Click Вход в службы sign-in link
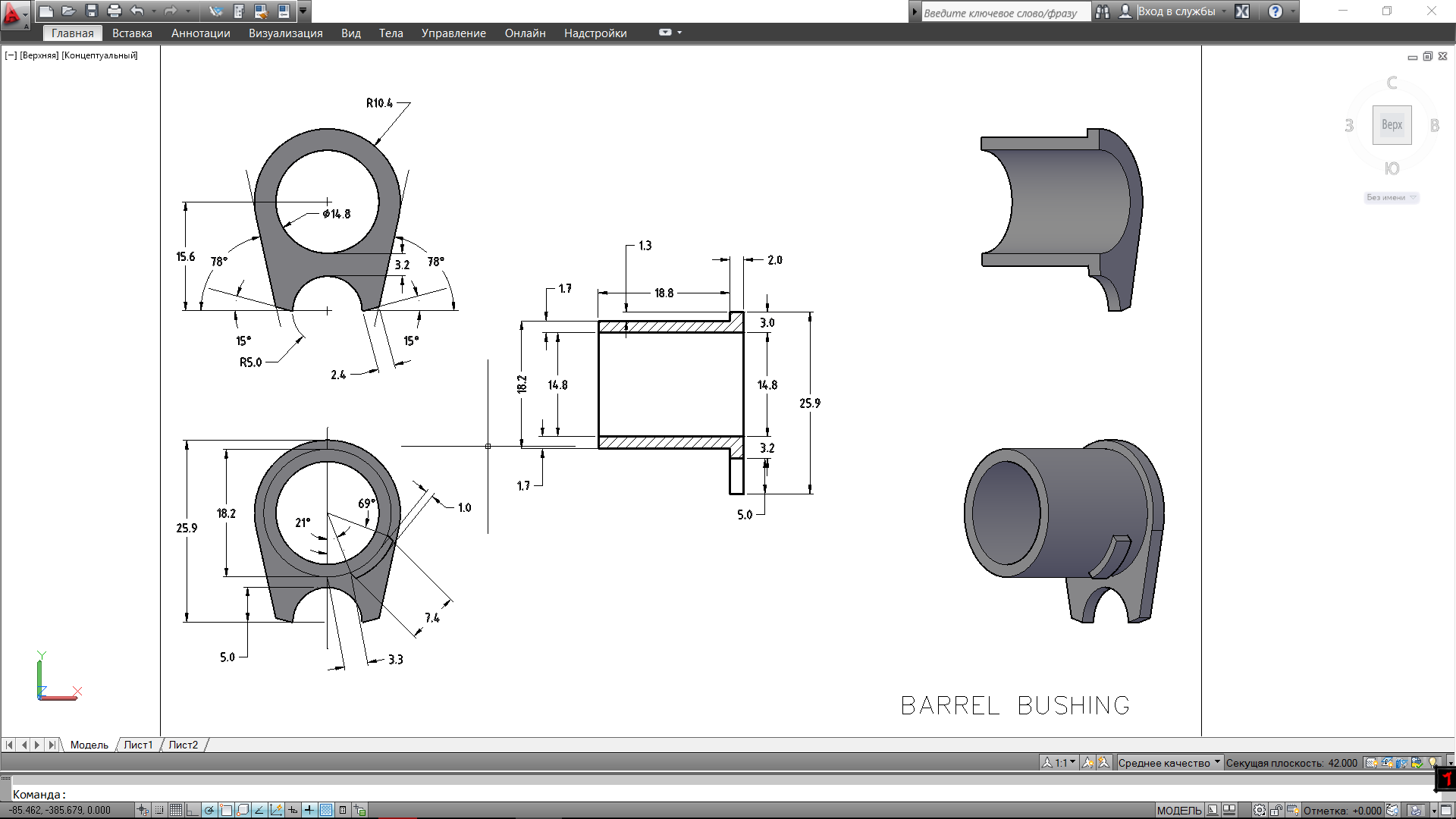1456x819 pixels. click(x=1175, y=11)
